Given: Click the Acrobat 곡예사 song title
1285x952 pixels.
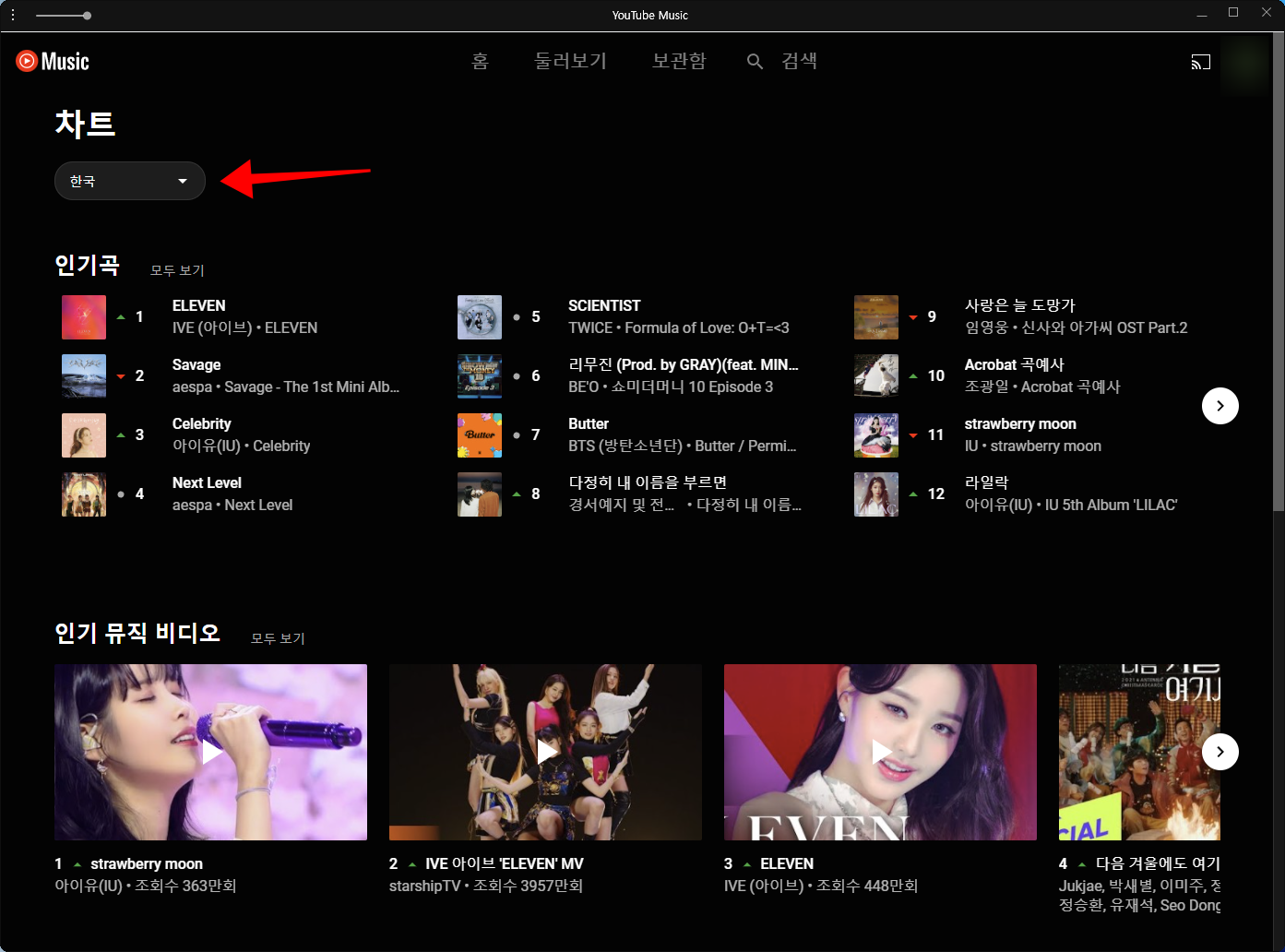Looking at the screenshot, I should click(x=1015, y=364).
